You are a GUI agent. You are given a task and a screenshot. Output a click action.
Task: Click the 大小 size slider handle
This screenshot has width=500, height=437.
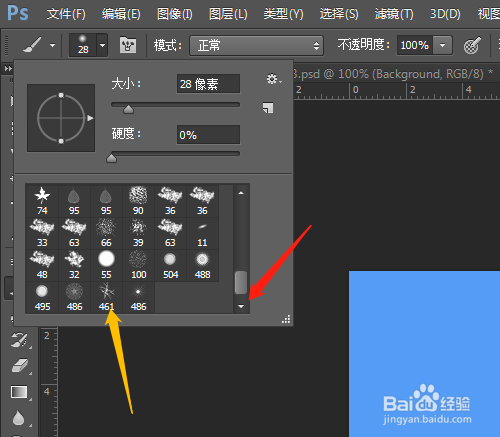[x=128, y=109]
